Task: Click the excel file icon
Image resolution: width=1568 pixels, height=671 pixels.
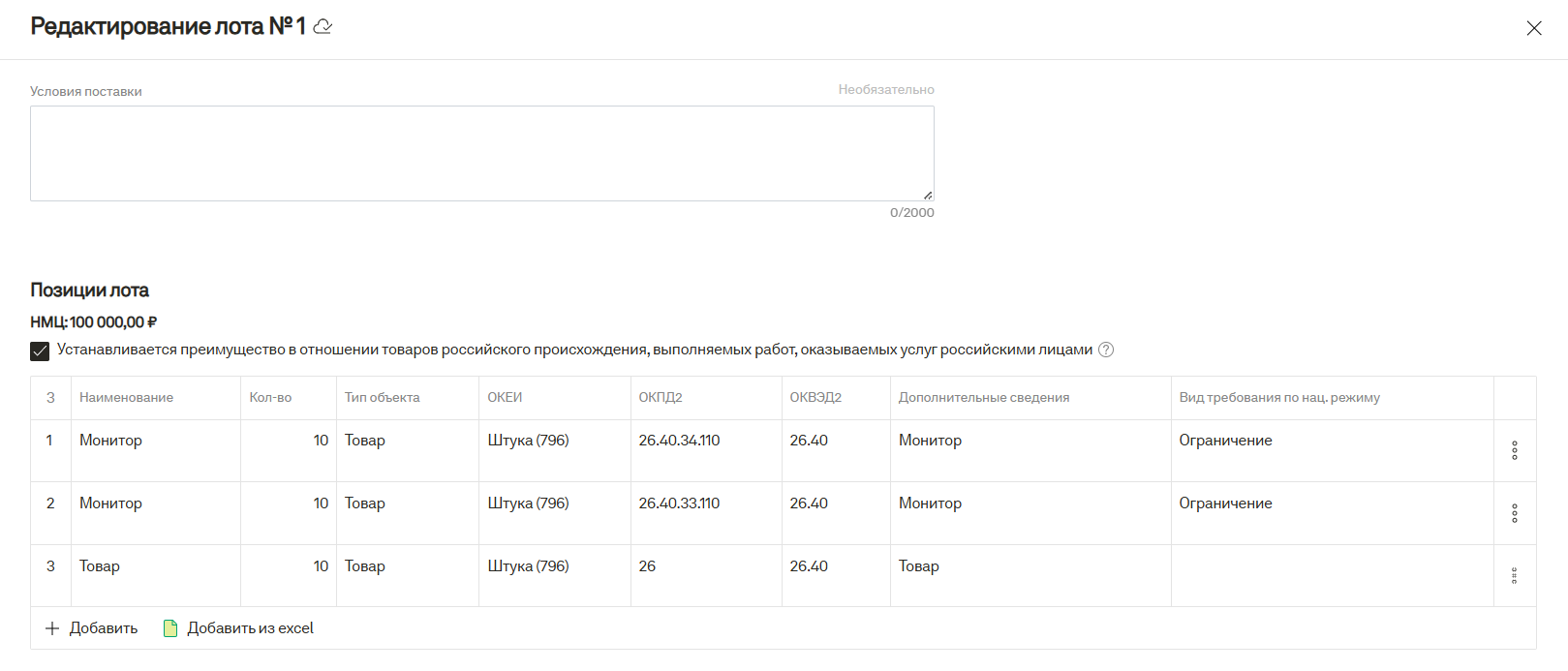Action: [x=170, y=628]
